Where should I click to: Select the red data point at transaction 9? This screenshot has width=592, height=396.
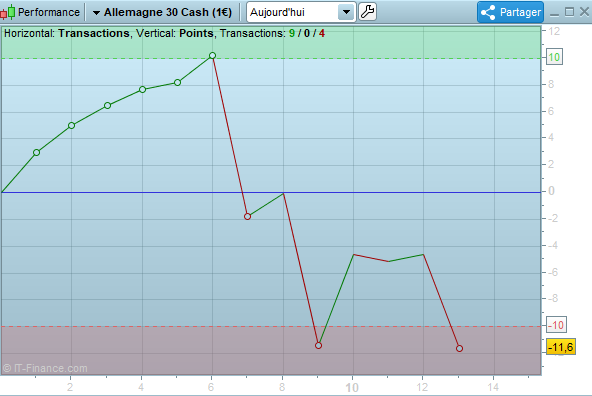[318, 345]
